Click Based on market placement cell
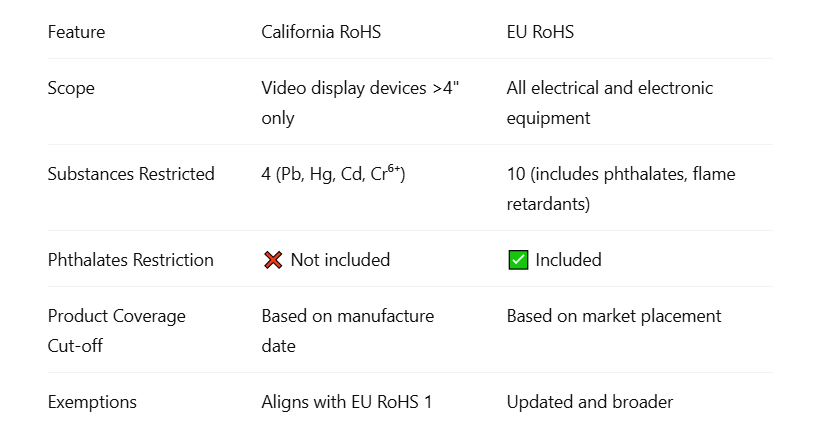Viewport: 822px width, 439px height. tap(613, 316)
